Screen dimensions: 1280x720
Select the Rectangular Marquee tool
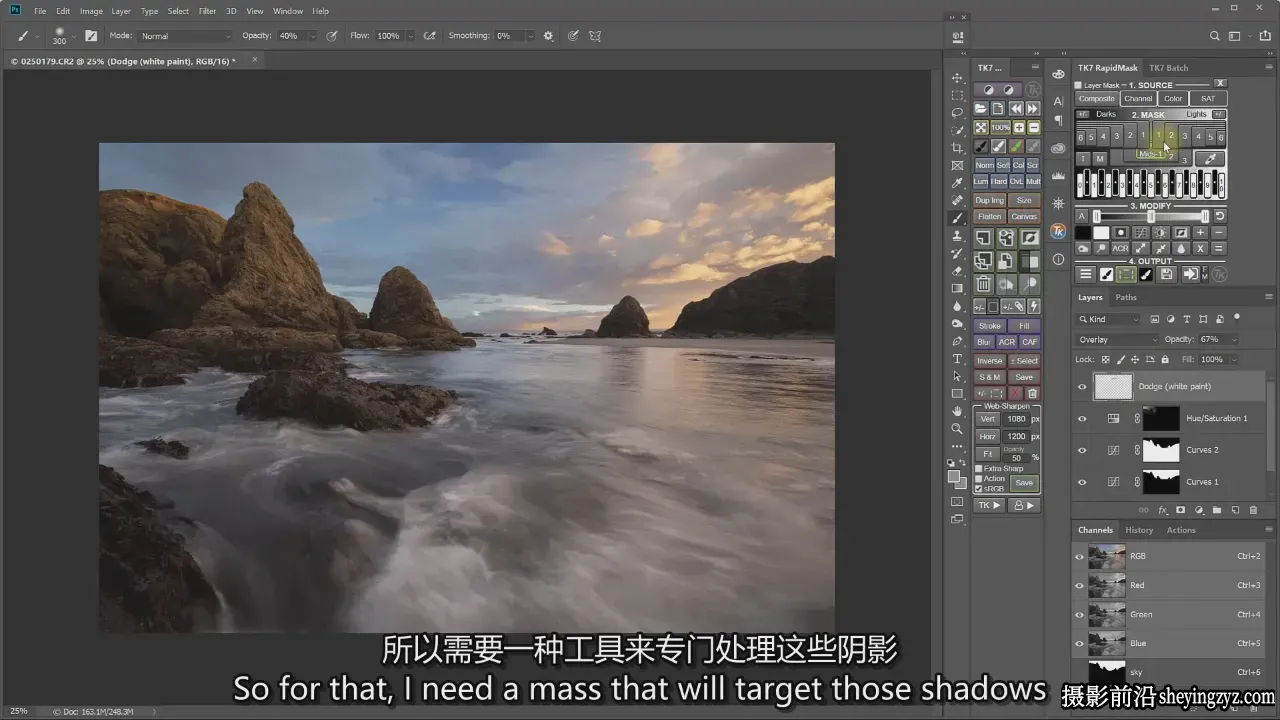point(957,96)
